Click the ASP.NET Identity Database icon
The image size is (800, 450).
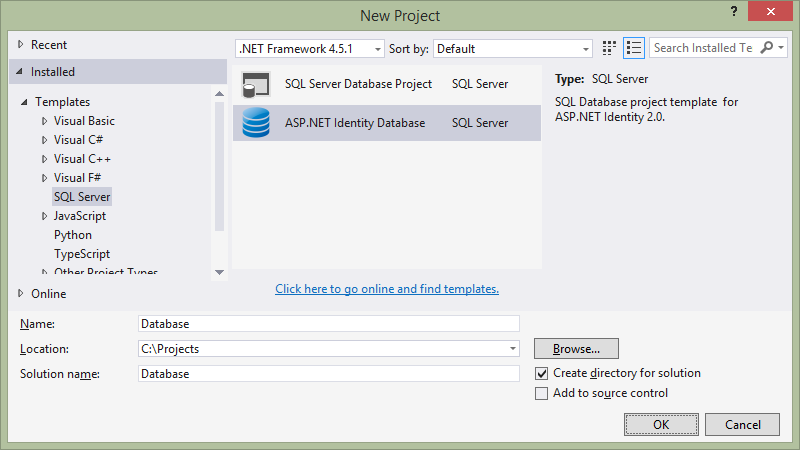pyautogui.click(x=256, y=123)
